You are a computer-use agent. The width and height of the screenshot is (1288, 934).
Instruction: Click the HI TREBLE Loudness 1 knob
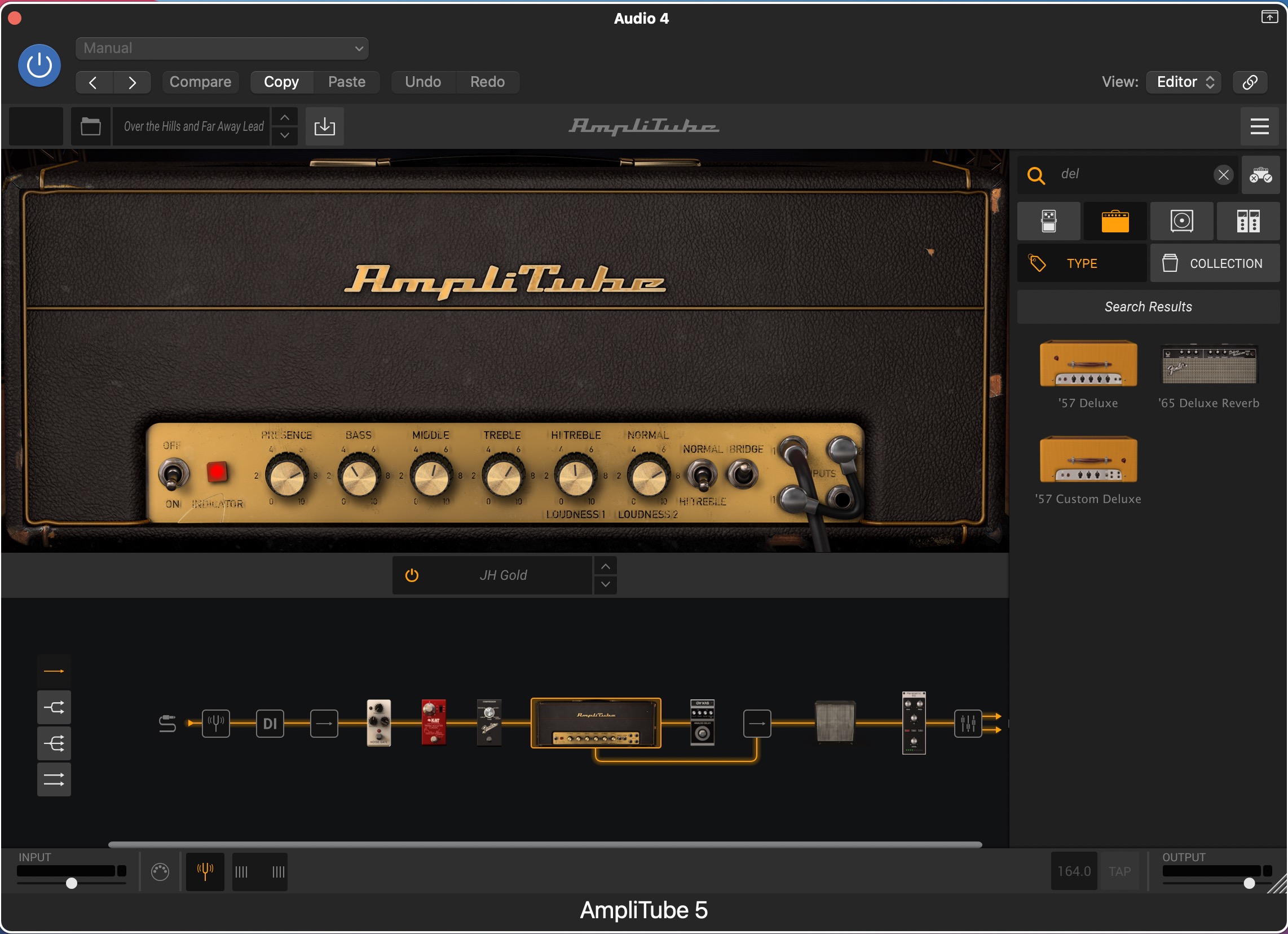[576, 476]
